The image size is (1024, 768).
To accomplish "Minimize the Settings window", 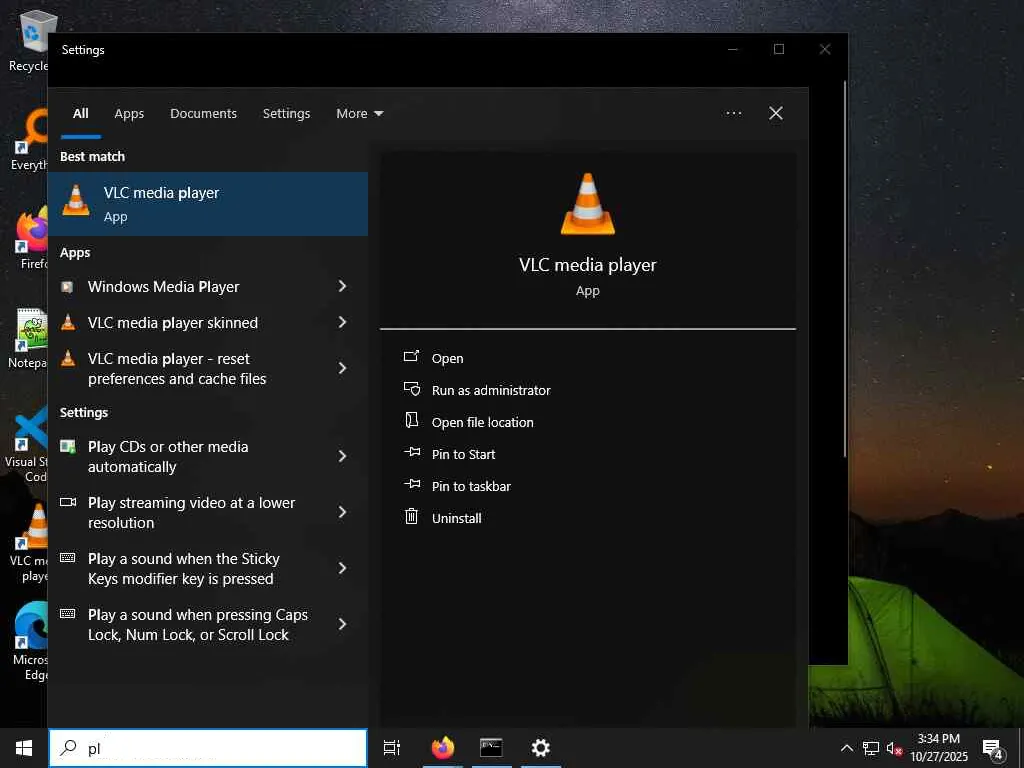I will click(x=733, y=50).
